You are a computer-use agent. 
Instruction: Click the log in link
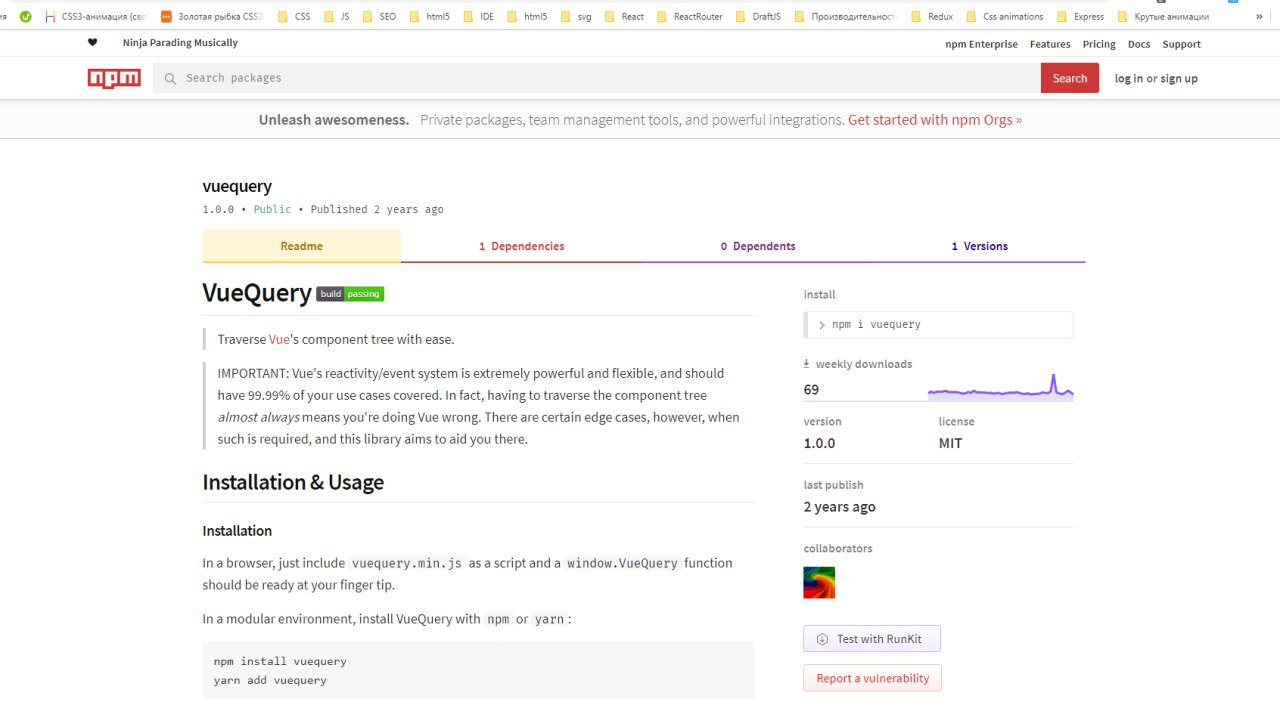click(1129, 78)
